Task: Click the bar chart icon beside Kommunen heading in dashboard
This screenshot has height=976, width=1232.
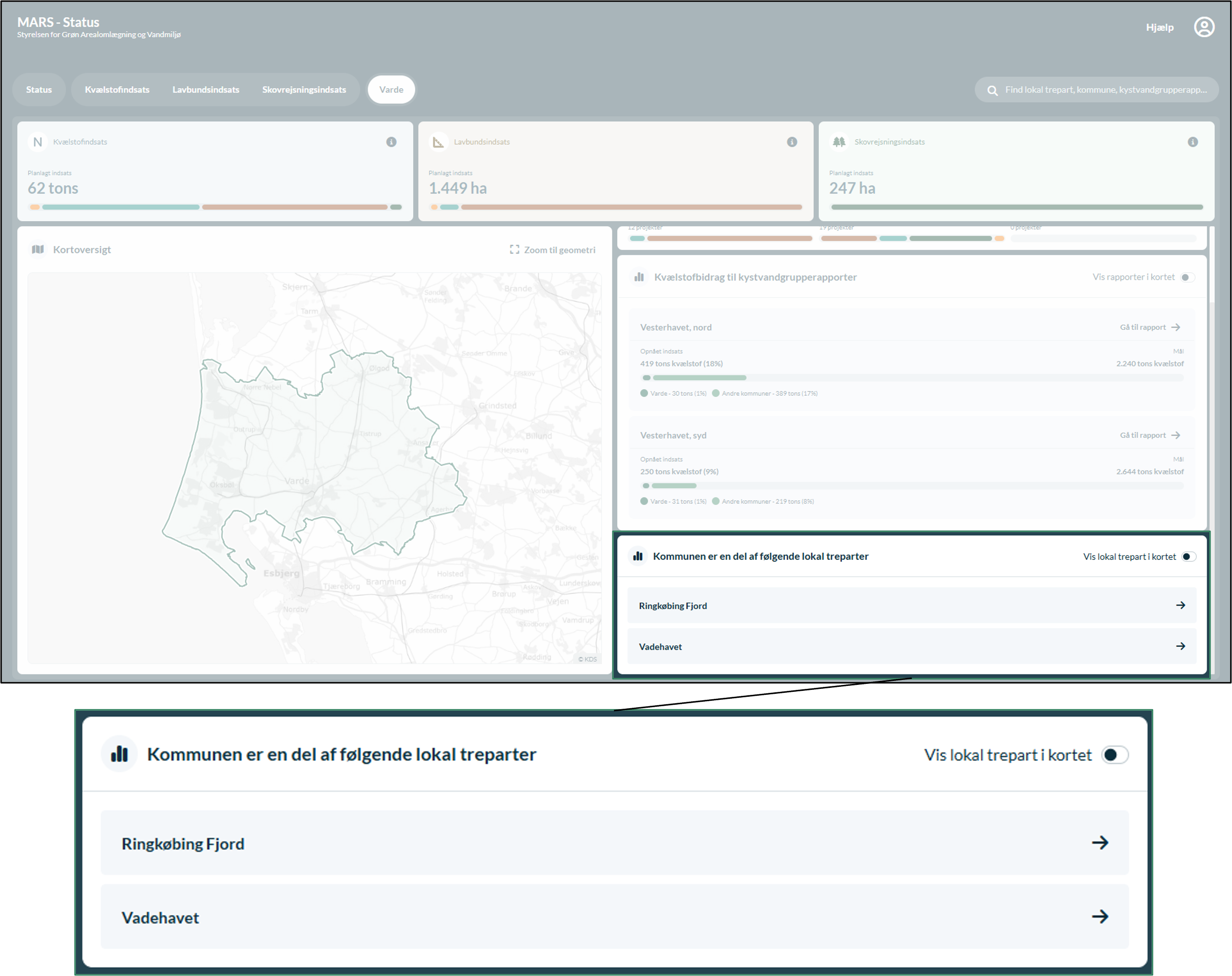Action: click(x=638, y=555)
